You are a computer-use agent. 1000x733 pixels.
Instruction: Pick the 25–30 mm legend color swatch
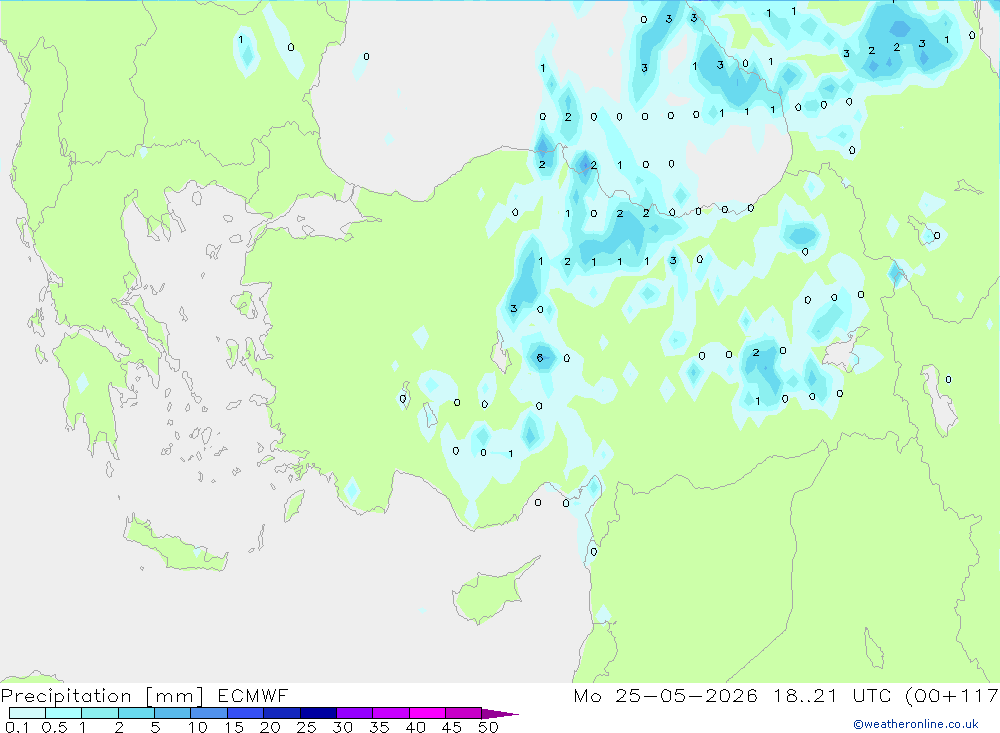click(x=318, y=713)
